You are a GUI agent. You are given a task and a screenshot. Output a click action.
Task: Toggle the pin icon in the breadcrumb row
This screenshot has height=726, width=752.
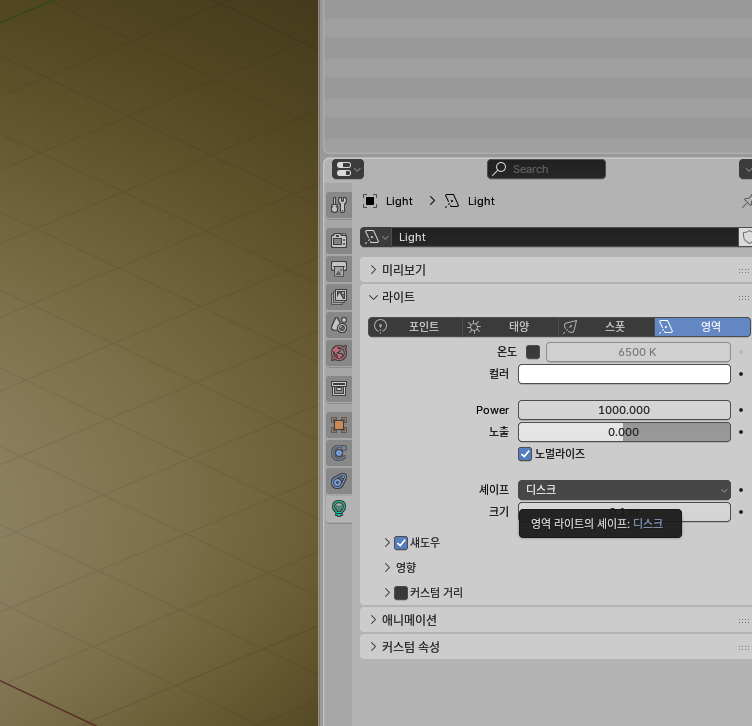(747, 201)
